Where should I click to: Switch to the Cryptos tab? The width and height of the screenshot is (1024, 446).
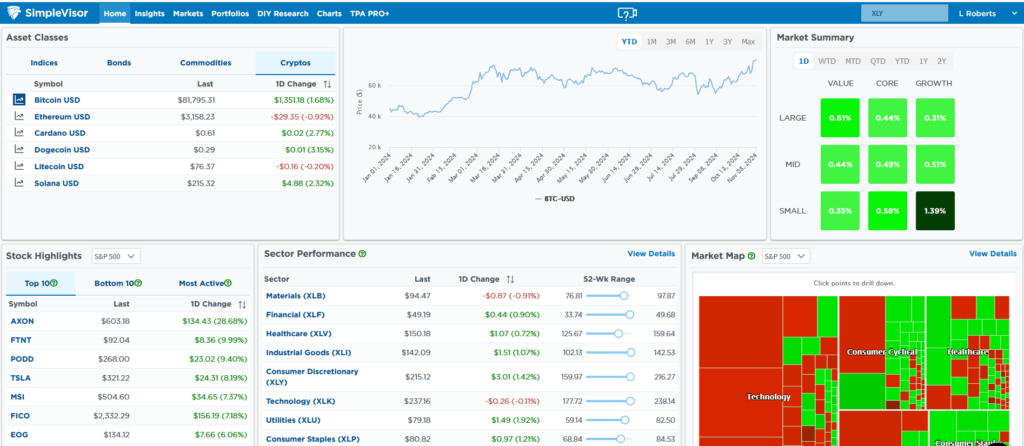[295, 63]
